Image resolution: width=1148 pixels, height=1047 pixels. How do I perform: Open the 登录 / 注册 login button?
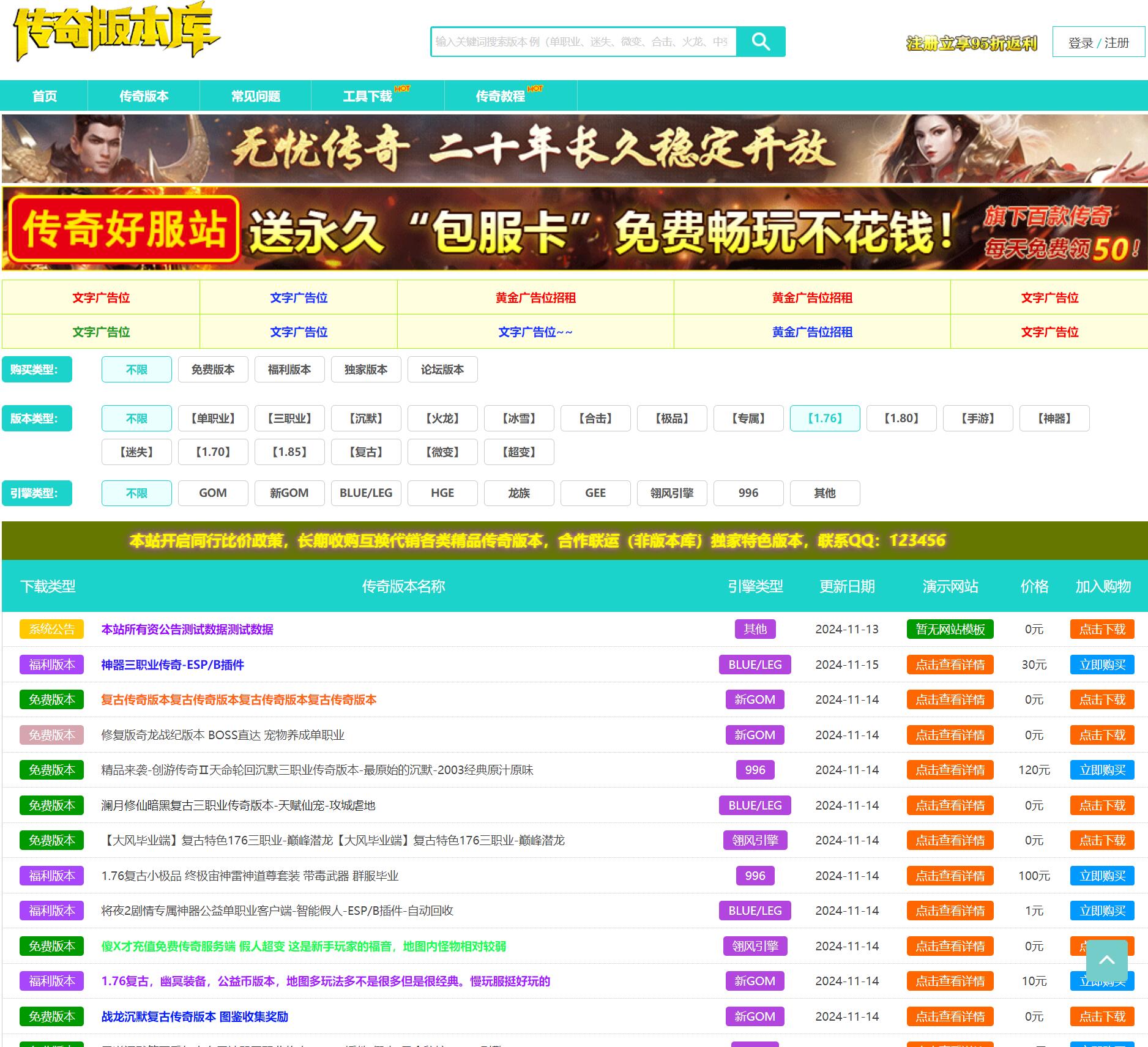(1098, 42)
